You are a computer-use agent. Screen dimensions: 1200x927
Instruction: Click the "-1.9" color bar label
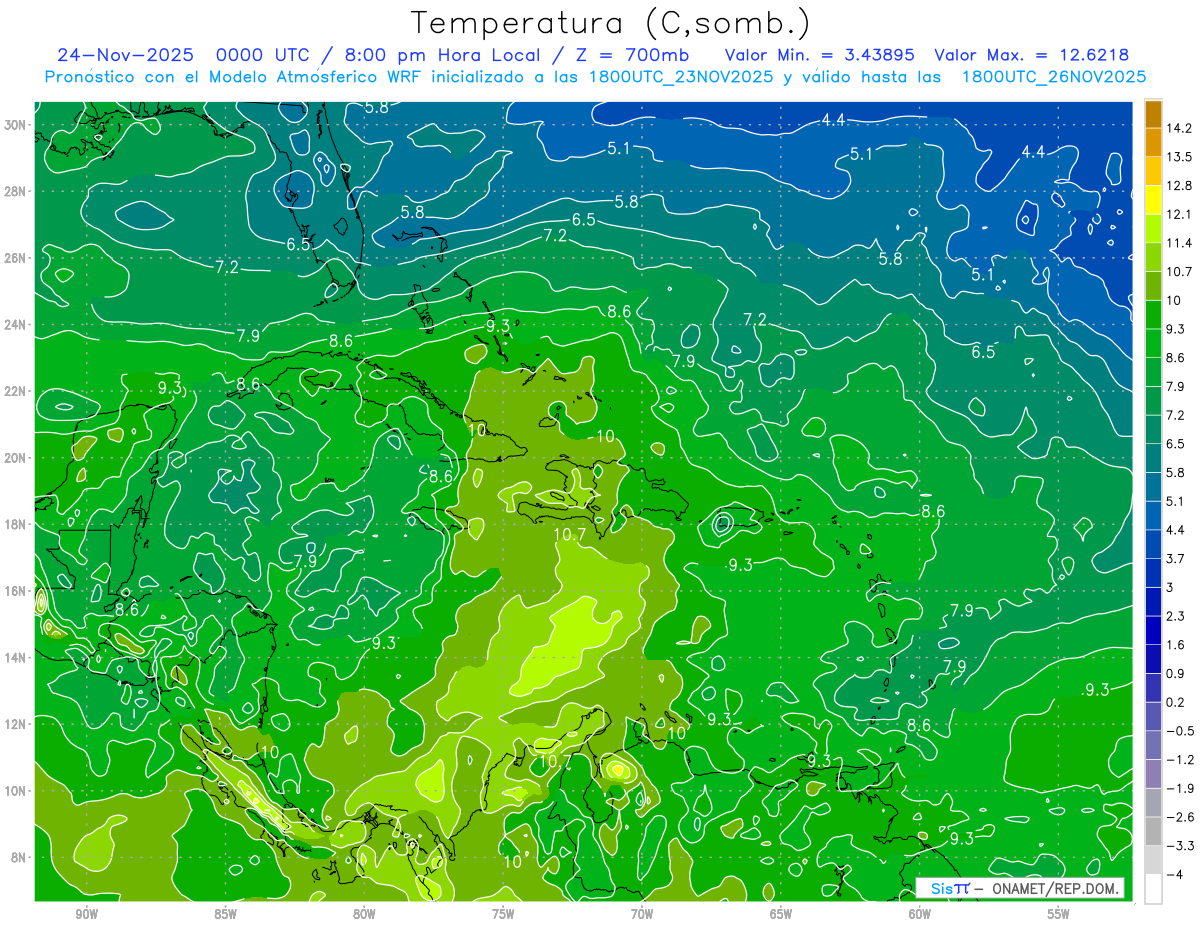click(x=1180, y=789)
